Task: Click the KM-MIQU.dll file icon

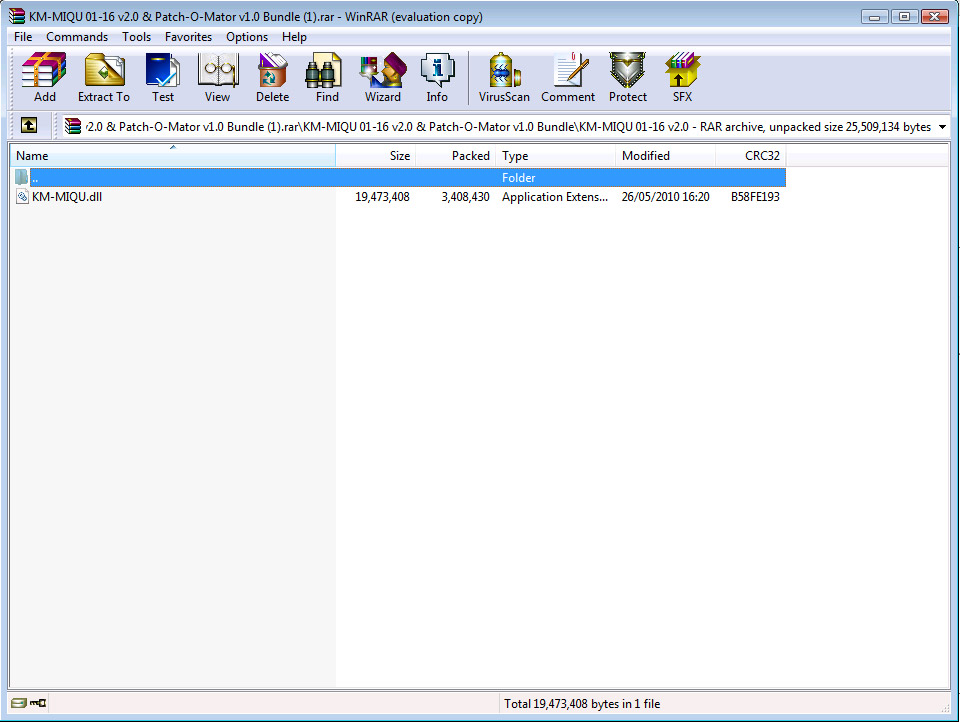Action: click(22, 197)
